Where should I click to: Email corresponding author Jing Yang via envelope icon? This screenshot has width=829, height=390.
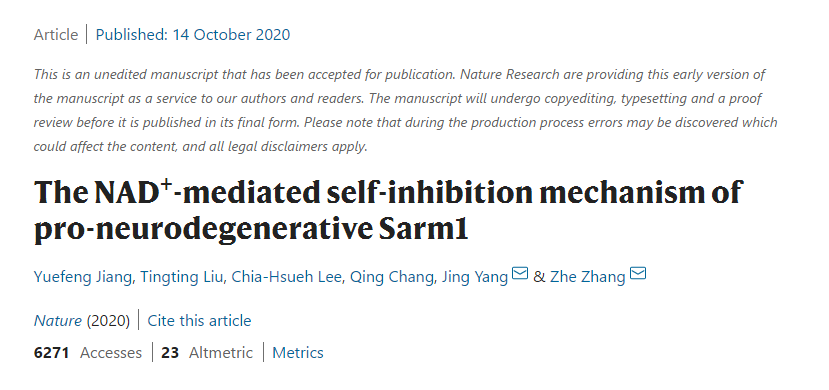[x=520, y=274]
